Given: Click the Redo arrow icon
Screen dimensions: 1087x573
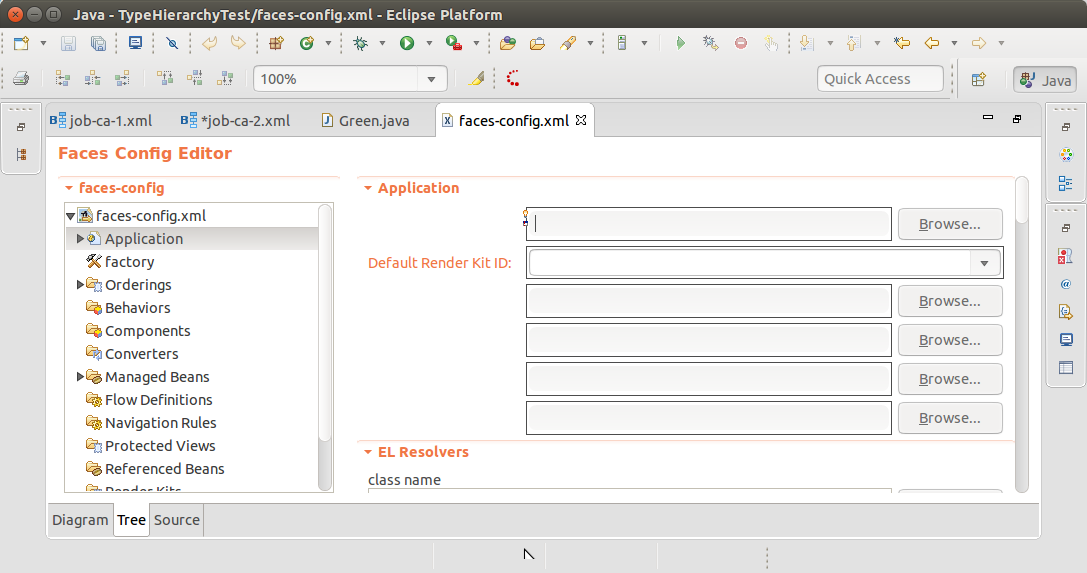Looking at the screenshot, I should 238,43.
